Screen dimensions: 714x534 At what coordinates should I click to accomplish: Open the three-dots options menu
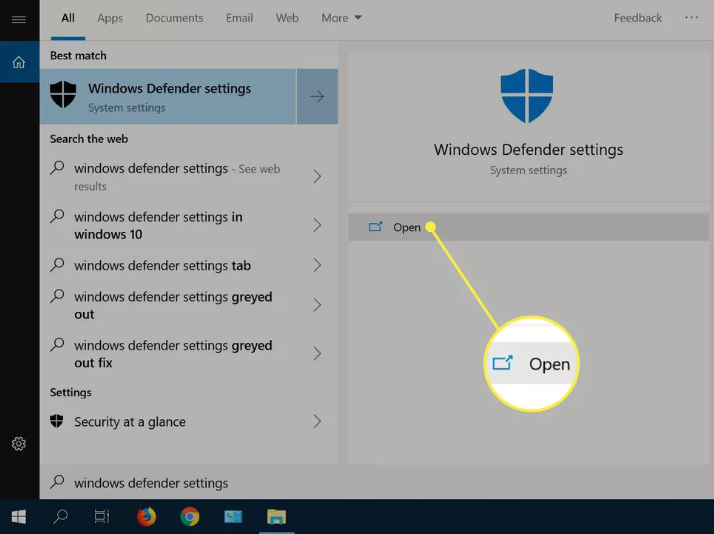coord(691,17)
